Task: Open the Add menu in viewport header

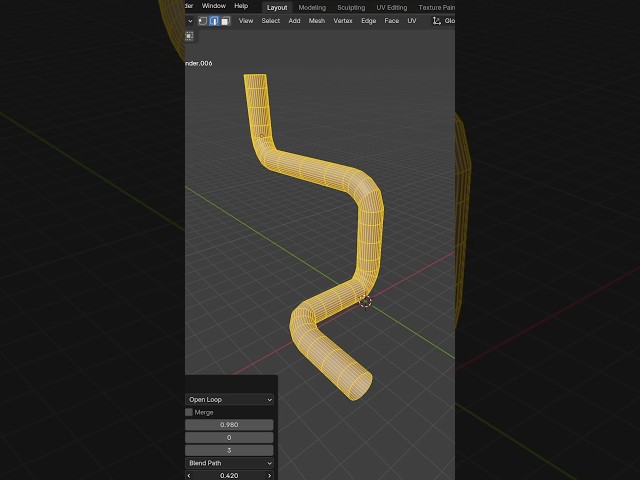Action: [294, 21]
